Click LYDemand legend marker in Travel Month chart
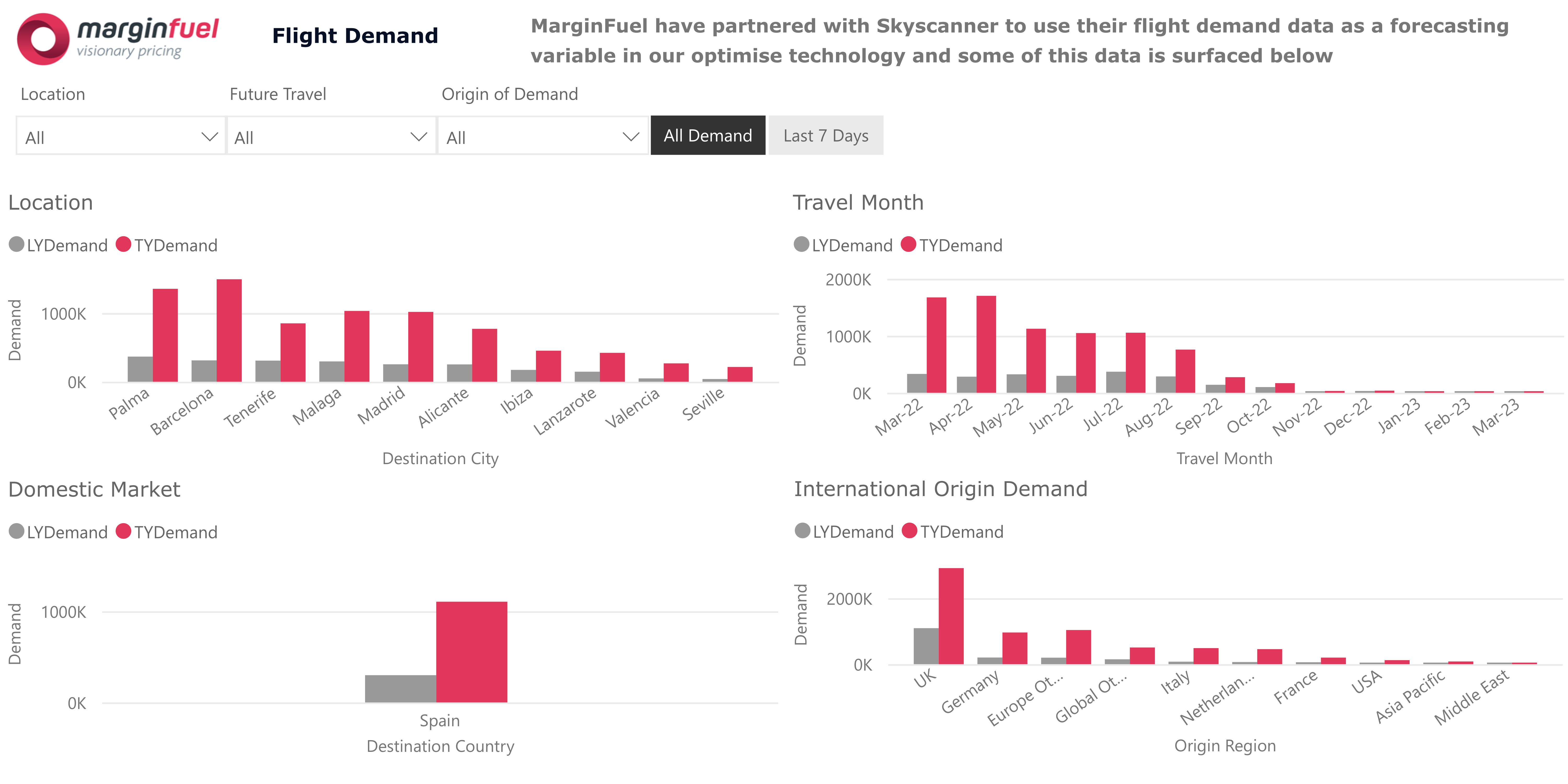 [802, 245]
